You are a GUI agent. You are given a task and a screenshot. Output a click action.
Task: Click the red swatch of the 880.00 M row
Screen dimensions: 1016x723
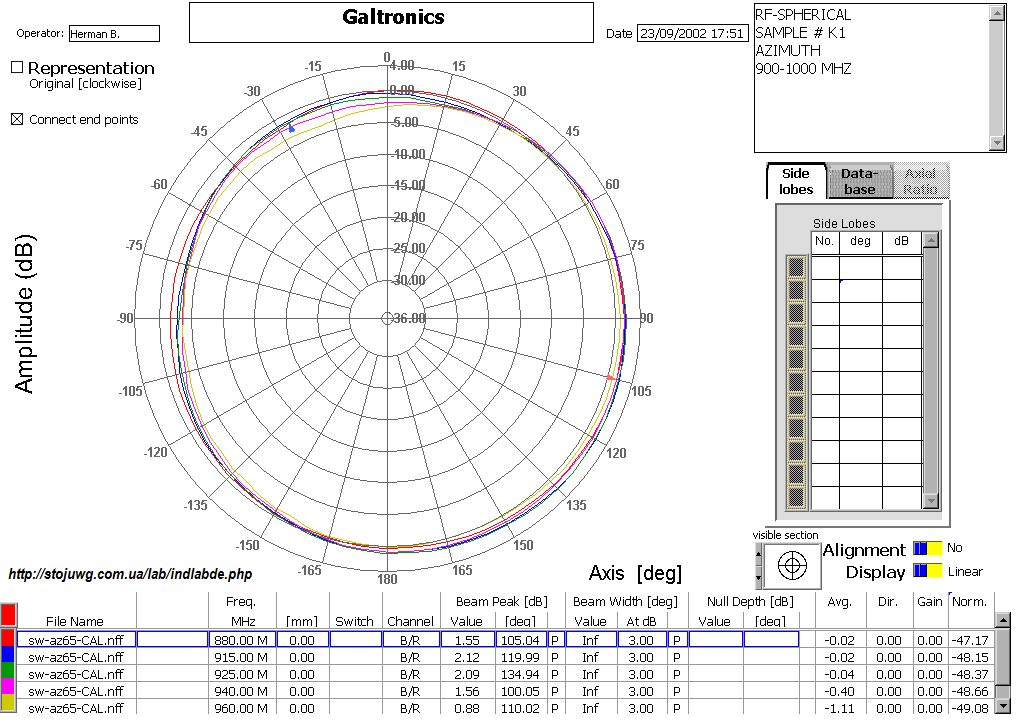pyautogui.click(x=8, y=639)
